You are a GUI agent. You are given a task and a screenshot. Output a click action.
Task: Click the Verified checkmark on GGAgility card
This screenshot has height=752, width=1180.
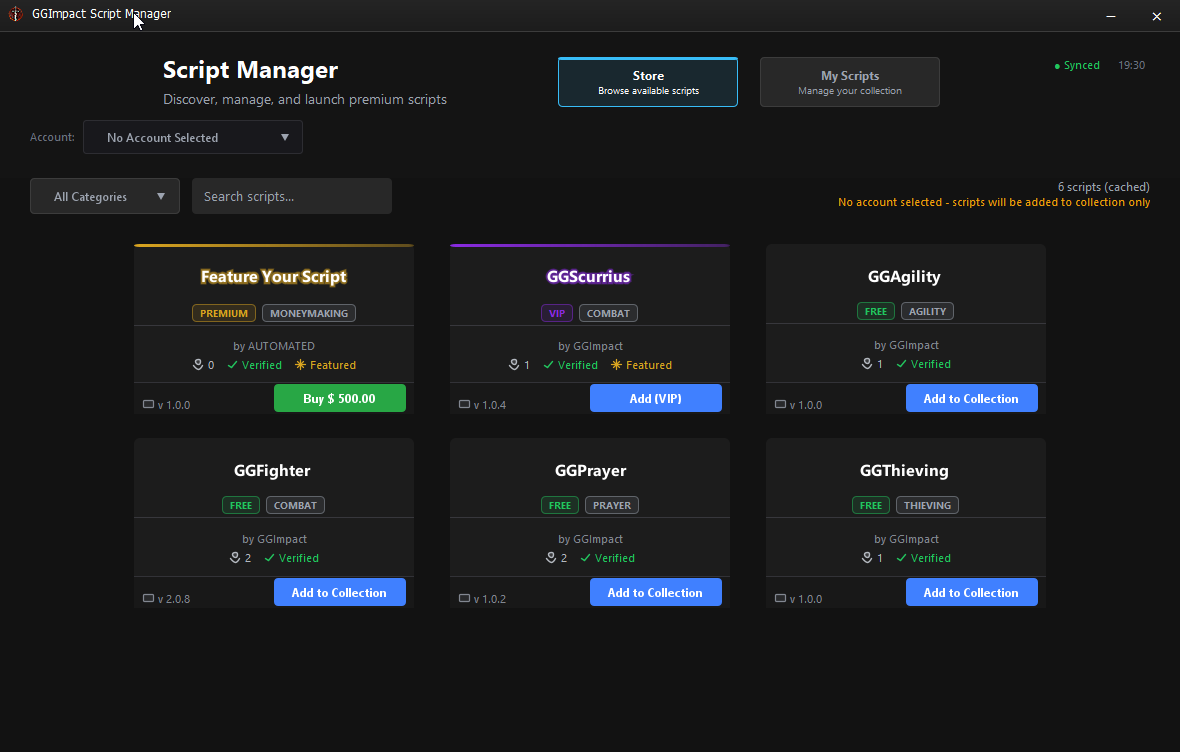click(901, 364)
